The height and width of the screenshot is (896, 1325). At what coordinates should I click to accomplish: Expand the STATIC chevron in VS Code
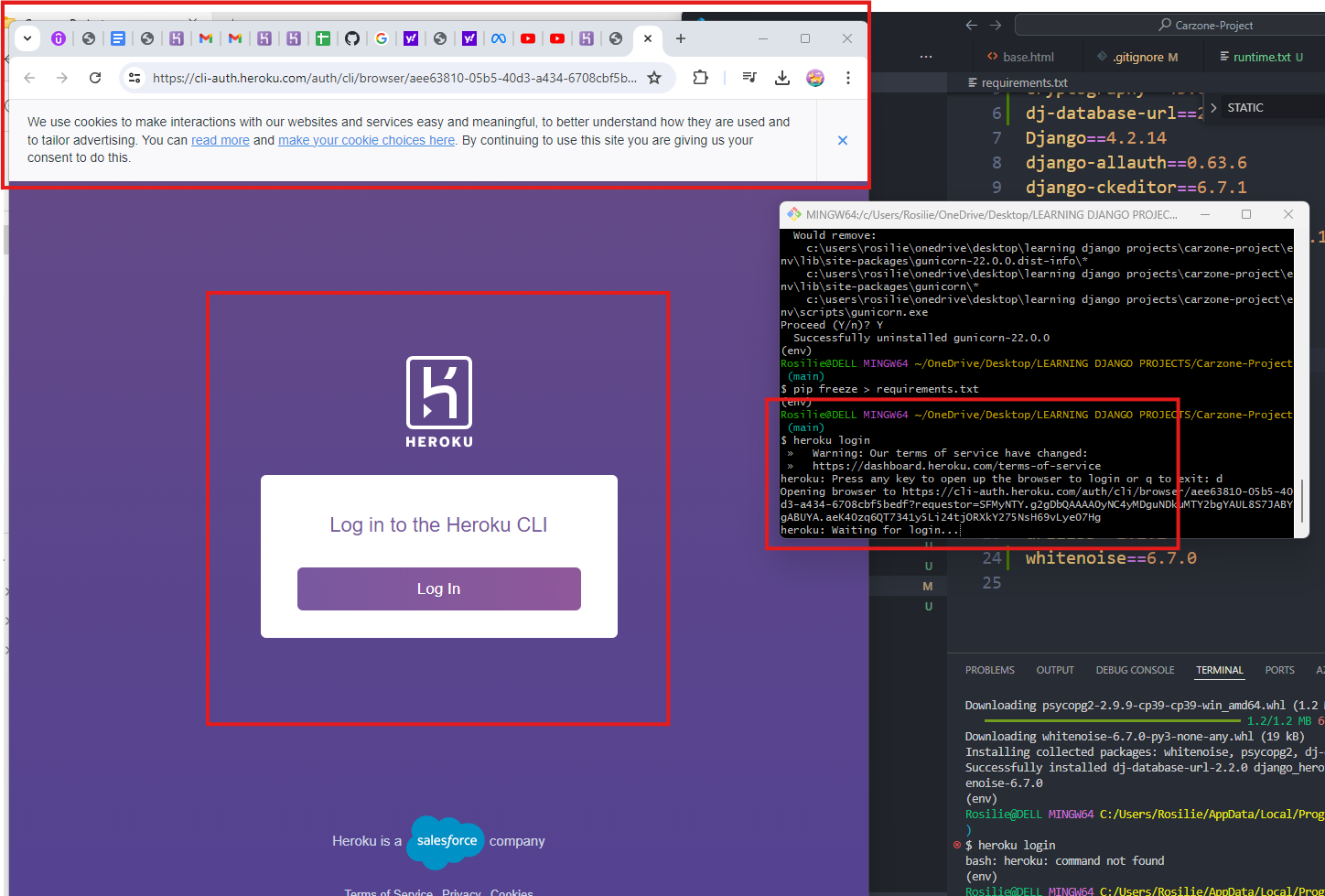click(1213, 108)
